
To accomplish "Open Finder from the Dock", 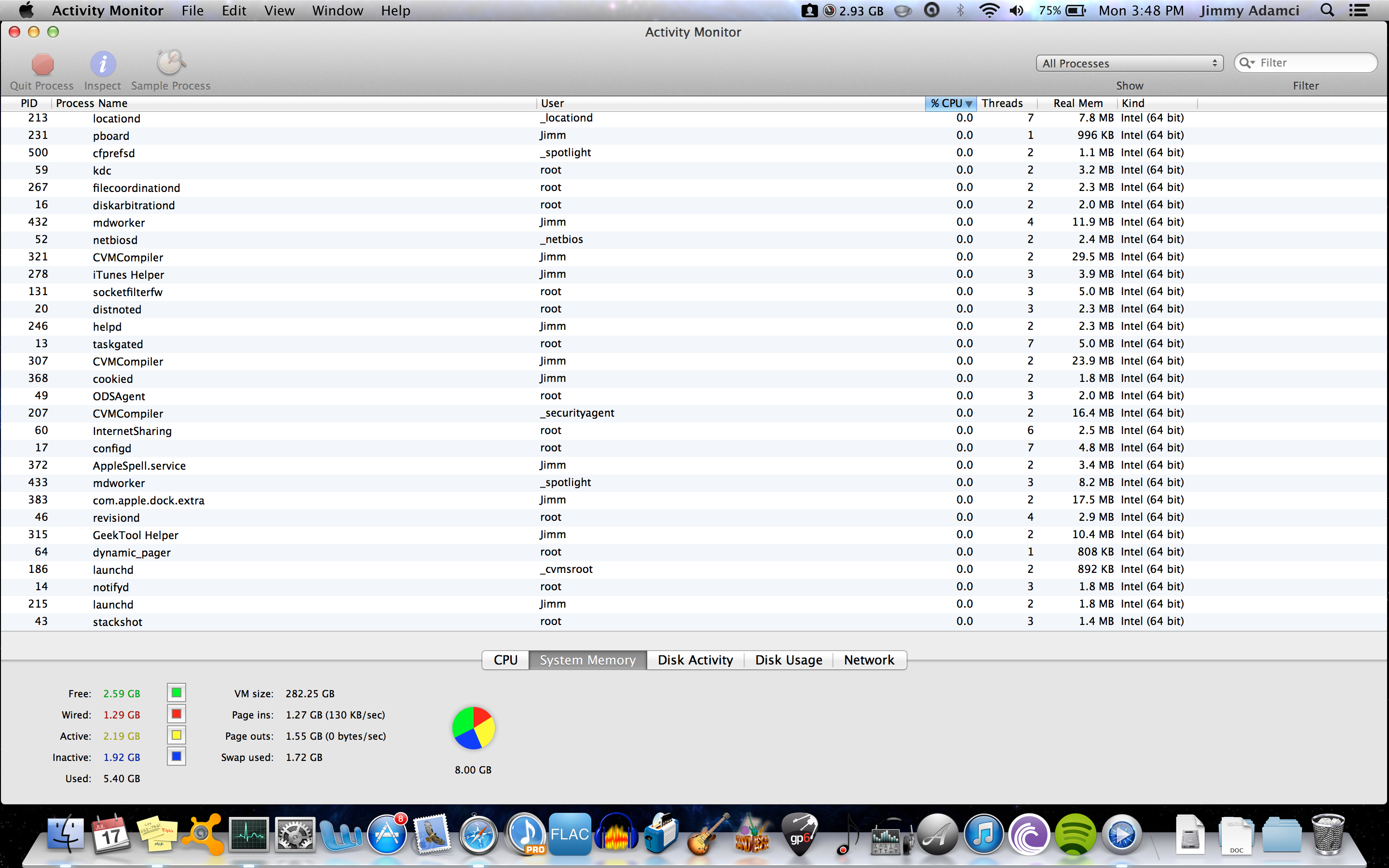I will pos(66,834).
